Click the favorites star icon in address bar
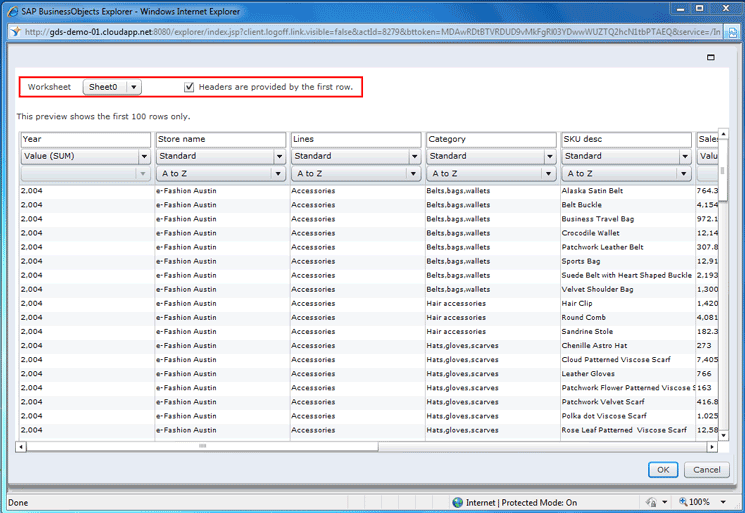745x513 pixels. click(16, 32)
